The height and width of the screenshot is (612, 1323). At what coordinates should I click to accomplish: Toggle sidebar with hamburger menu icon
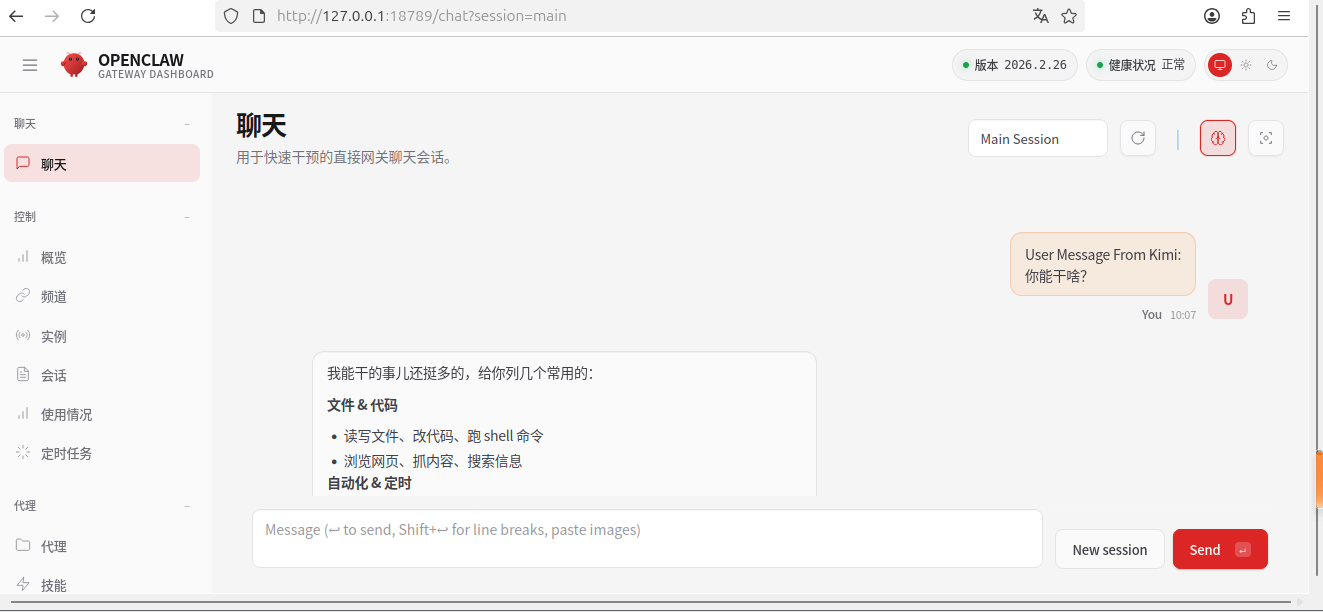tap(30, 65)
